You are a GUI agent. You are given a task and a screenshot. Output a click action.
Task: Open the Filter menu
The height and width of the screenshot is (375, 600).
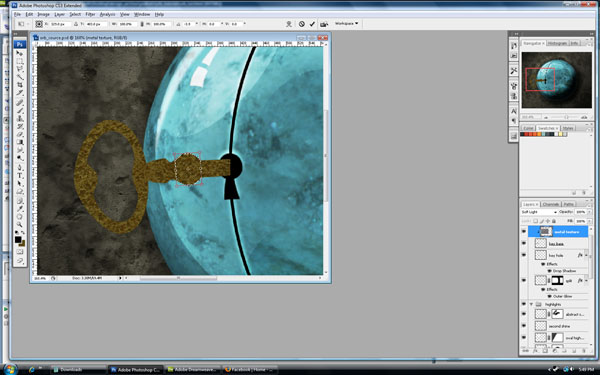90,14
